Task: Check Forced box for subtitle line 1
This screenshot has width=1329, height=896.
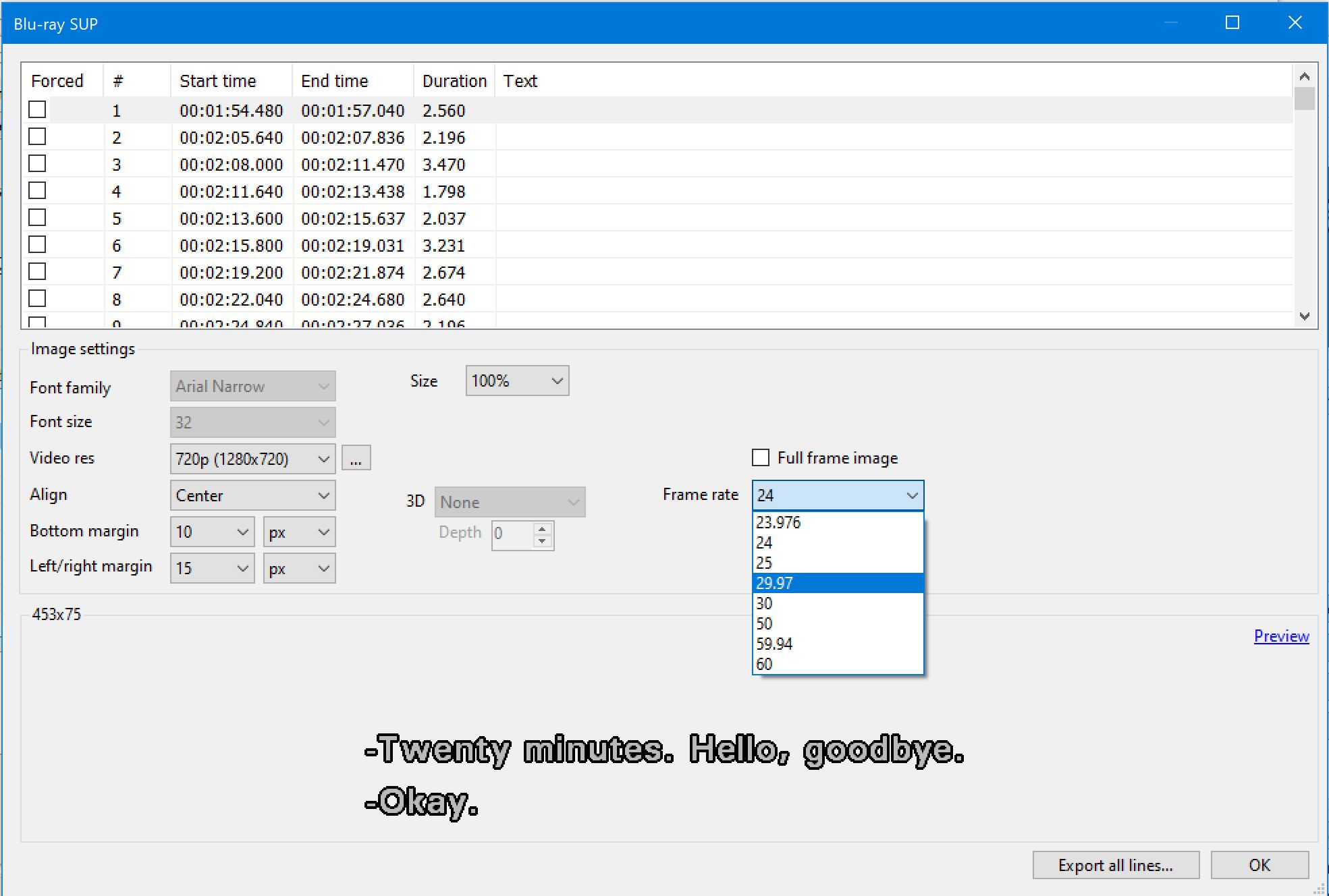Action: [38, 110]
